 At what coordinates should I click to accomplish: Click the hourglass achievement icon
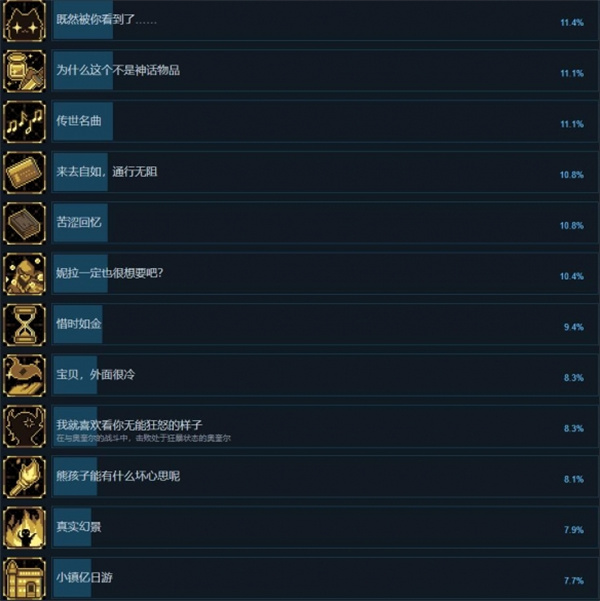click(x=24, y=325)
